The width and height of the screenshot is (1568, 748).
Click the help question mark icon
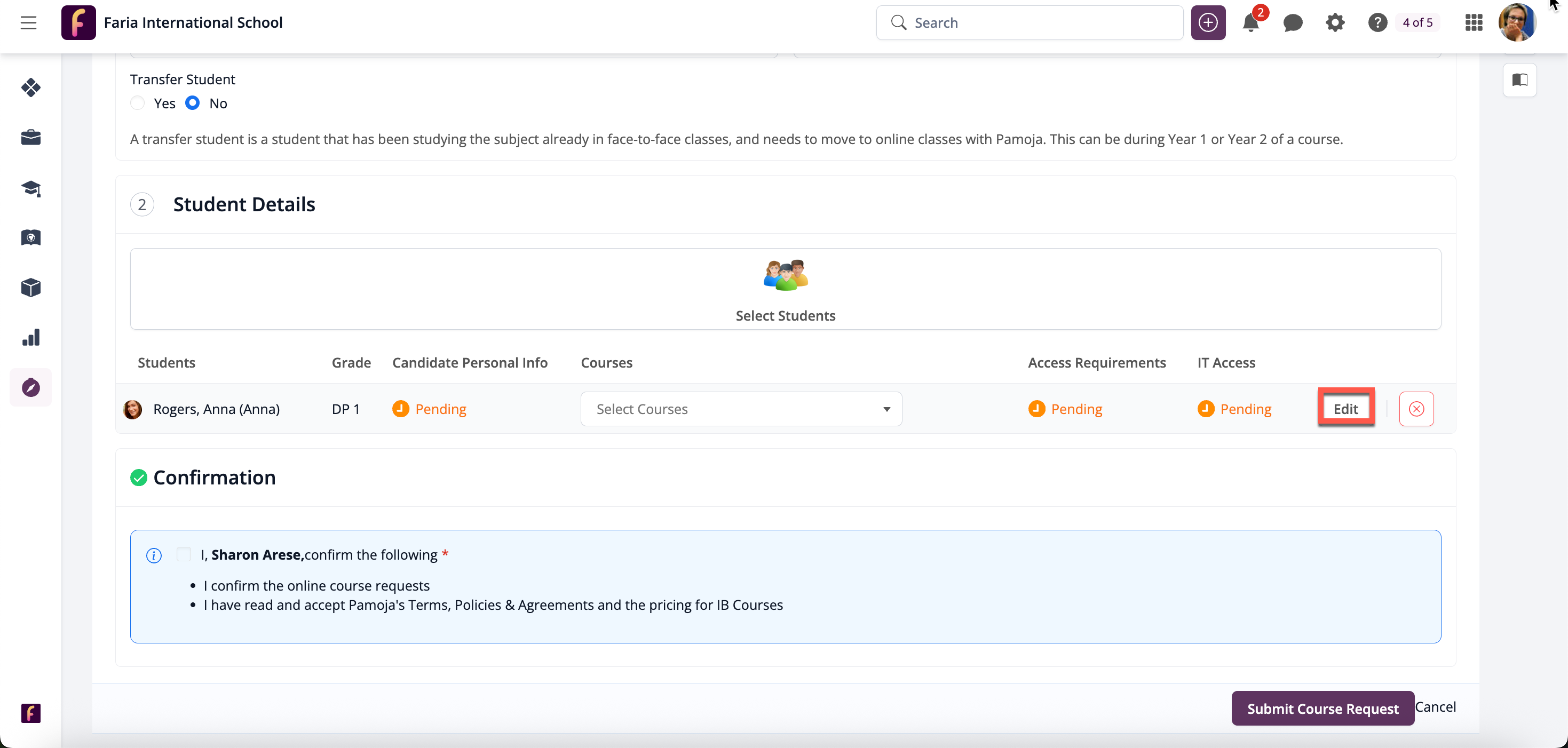tap(1377, 23)
